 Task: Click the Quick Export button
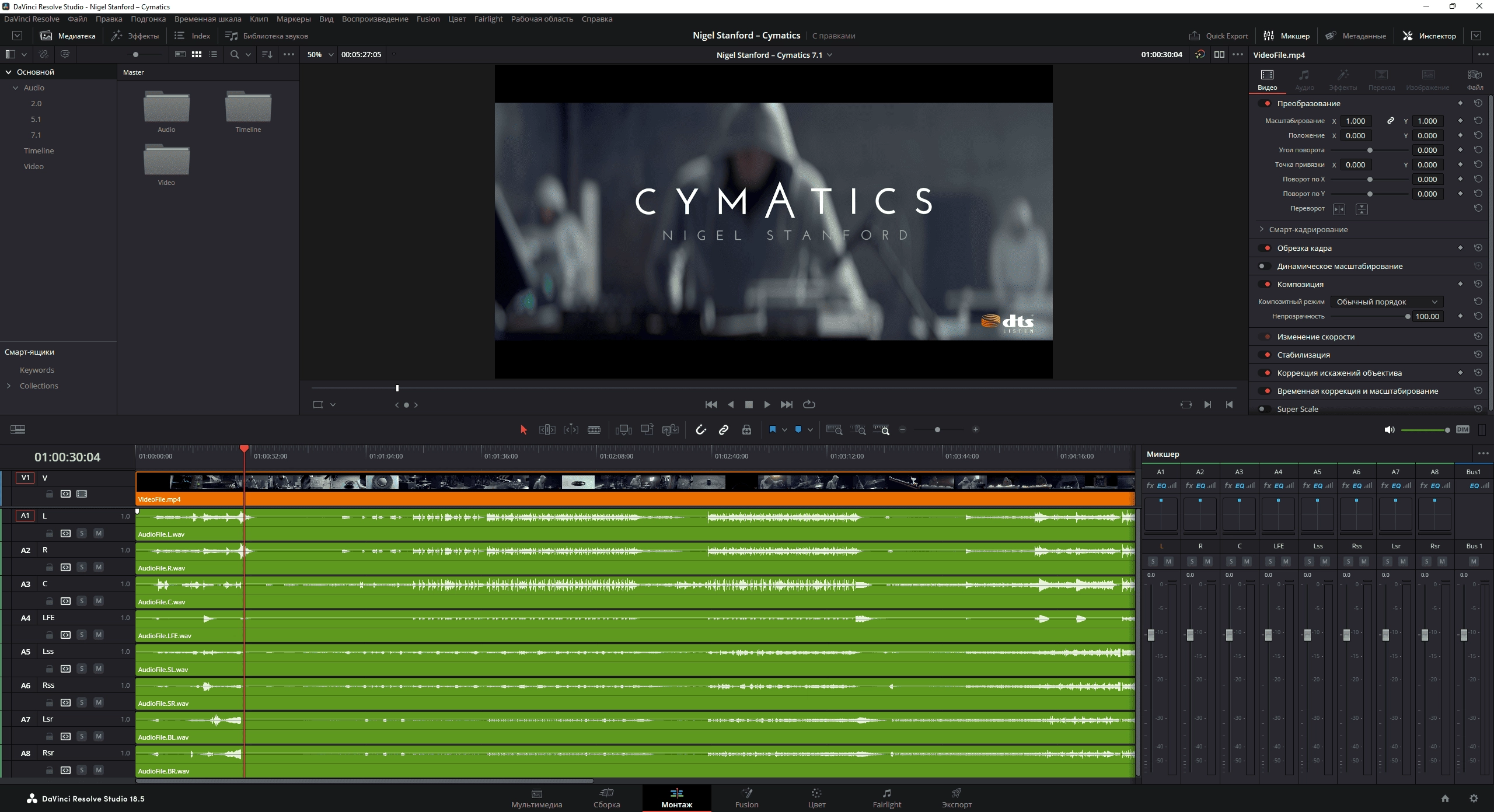1219,36
